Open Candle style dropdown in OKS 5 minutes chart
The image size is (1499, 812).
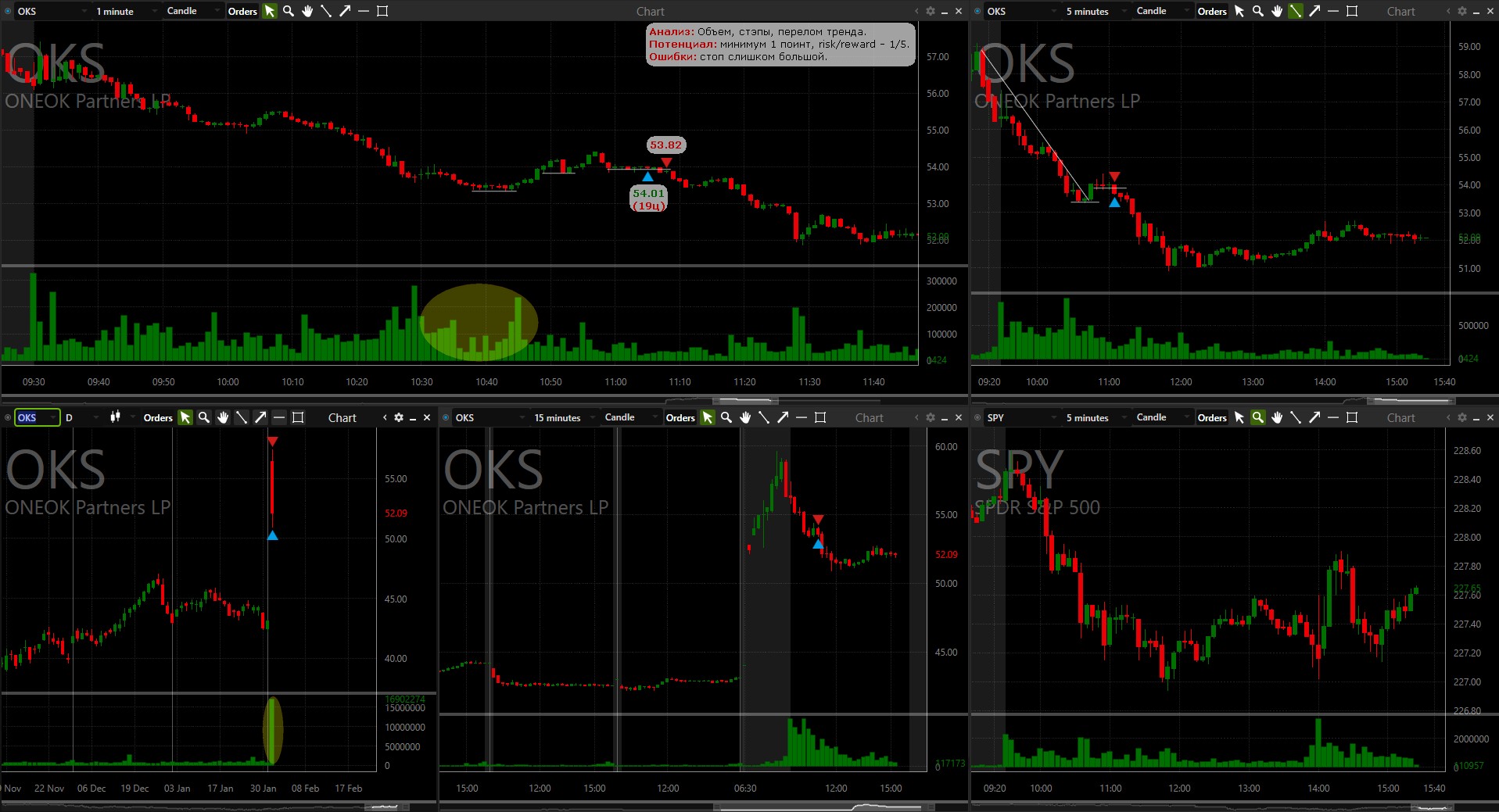coord(1163,11)
